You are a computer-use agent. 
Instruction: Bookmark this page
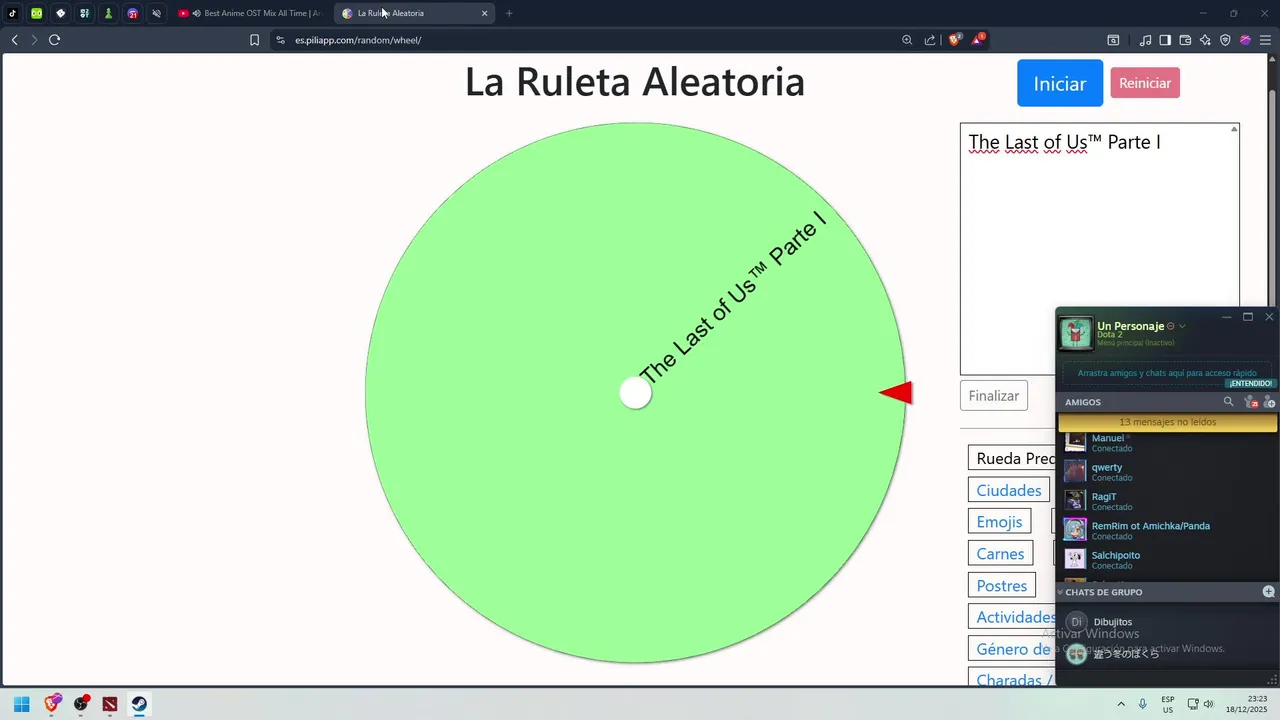point(254,40)
